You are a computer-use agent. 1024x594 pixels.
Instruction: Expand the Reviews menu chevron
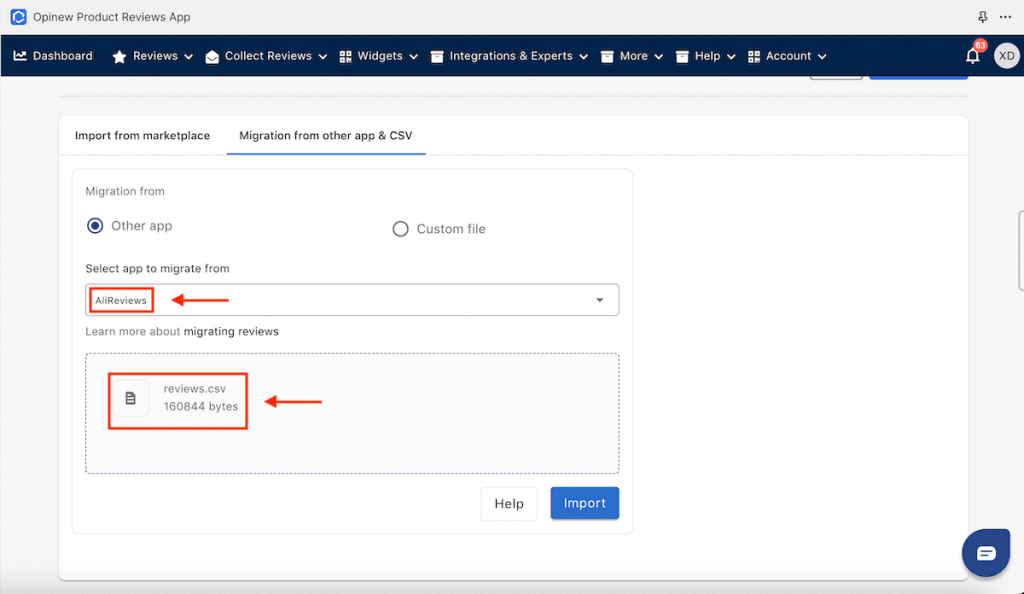[x=188, y=57]
